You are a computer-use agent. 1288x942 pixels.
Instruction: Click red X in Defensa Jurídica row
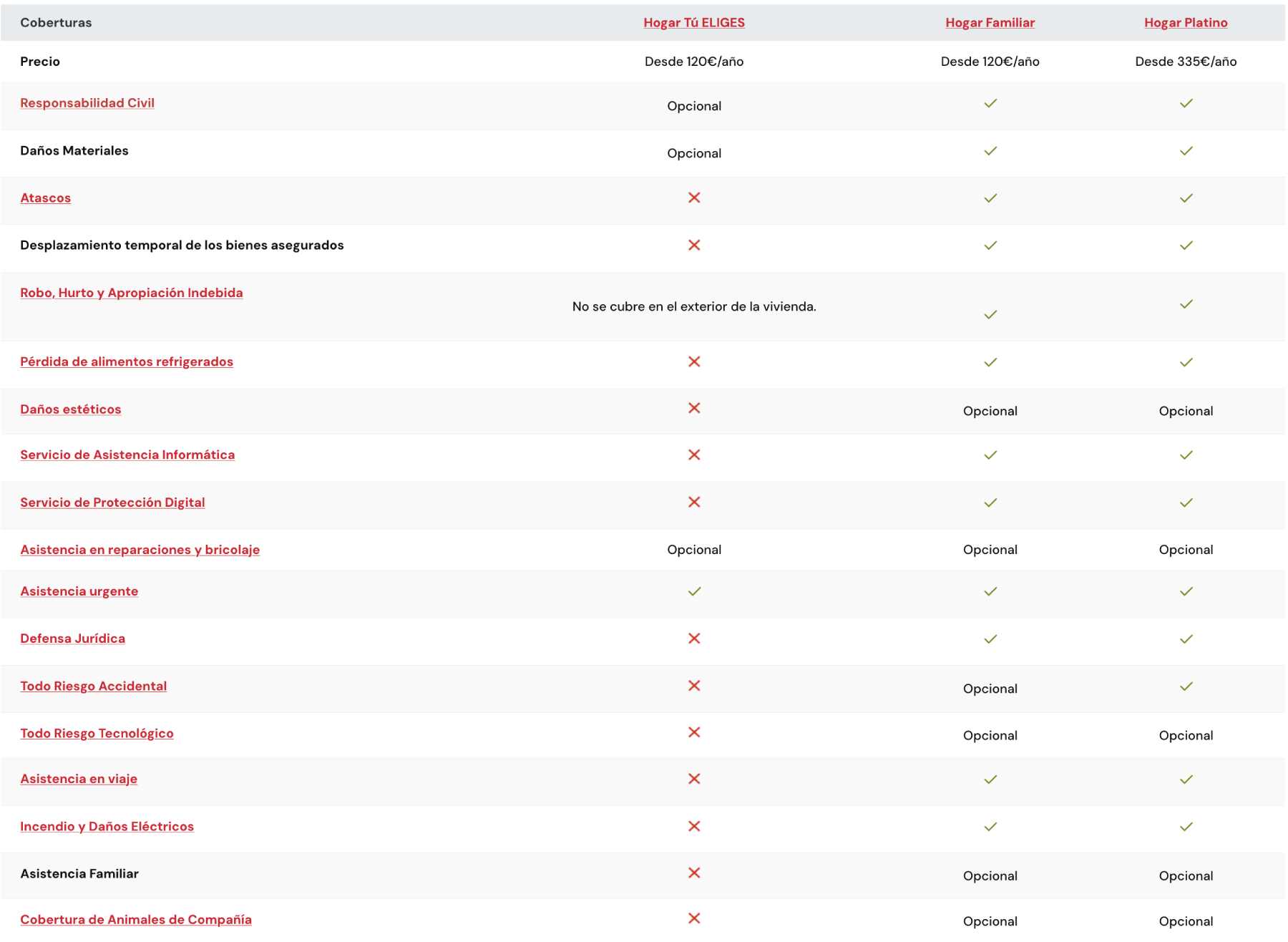pyautogui.click(x=694, y=638)
